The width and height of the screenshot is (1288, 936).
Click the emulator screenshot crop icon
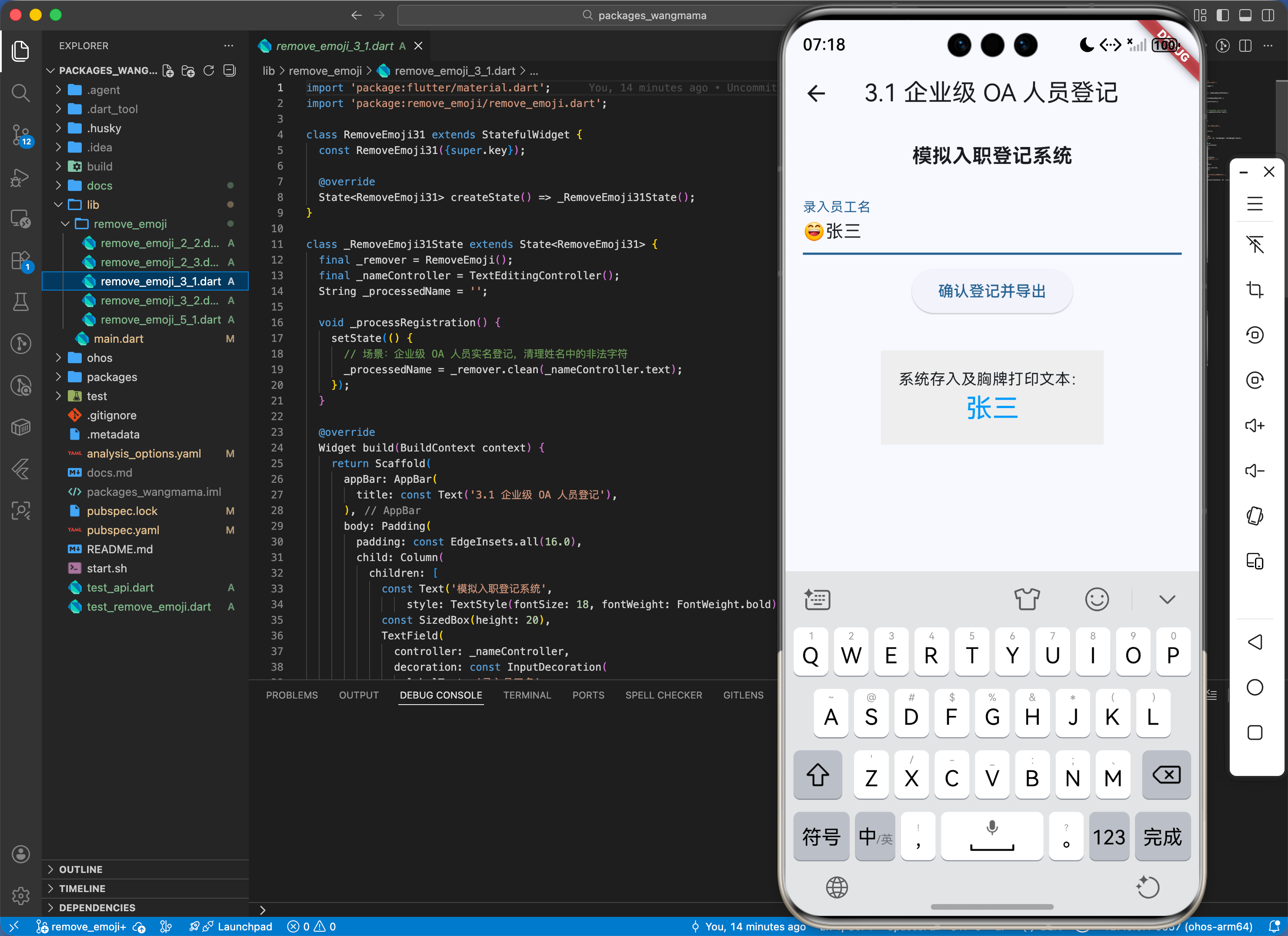(x=1255, y=290)
